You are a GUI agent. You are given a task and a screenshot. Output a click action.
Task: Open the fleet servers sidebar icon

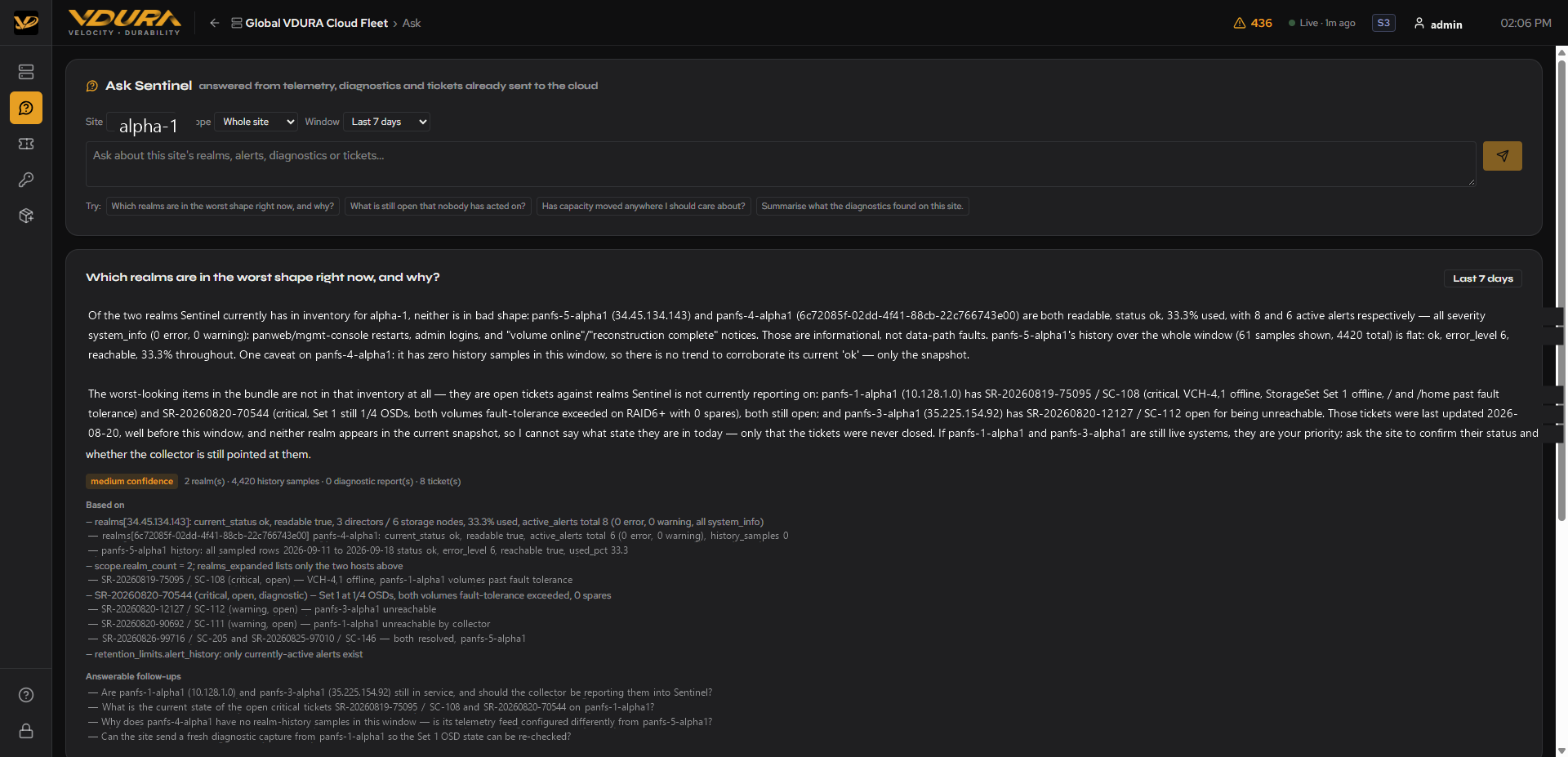coord(26,72)
